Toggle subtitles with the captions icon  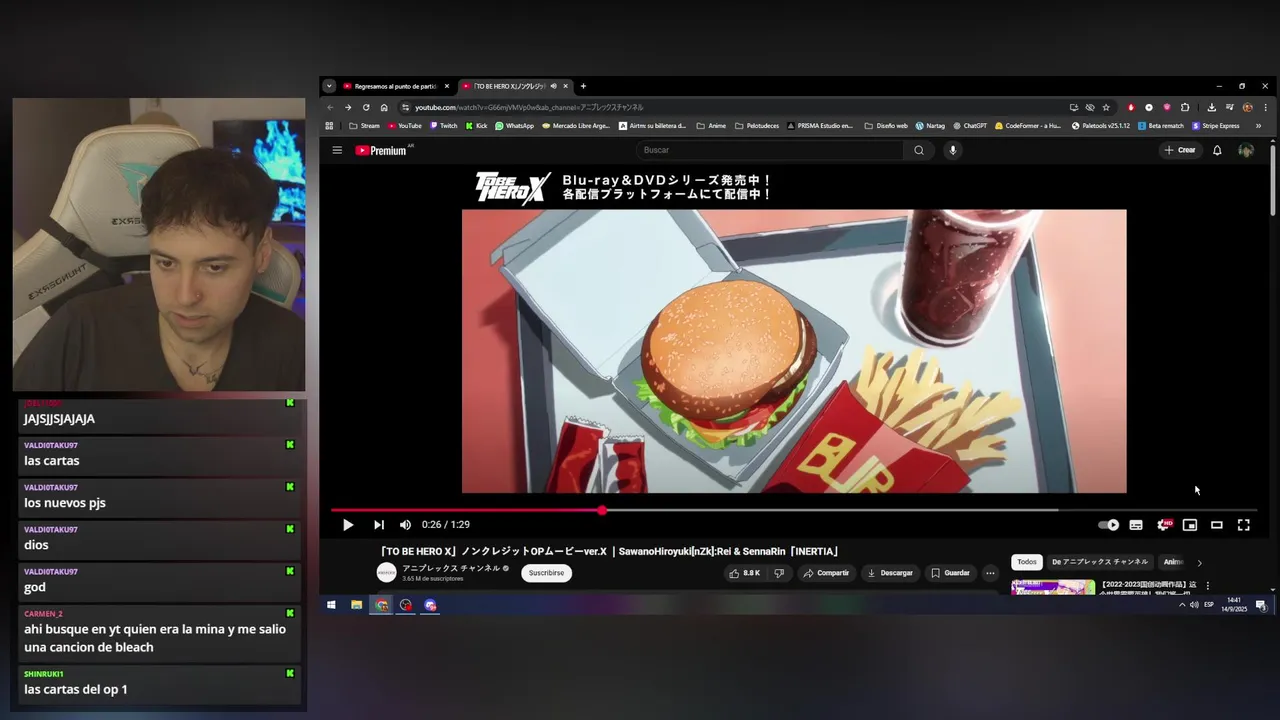pos(1136,525)
